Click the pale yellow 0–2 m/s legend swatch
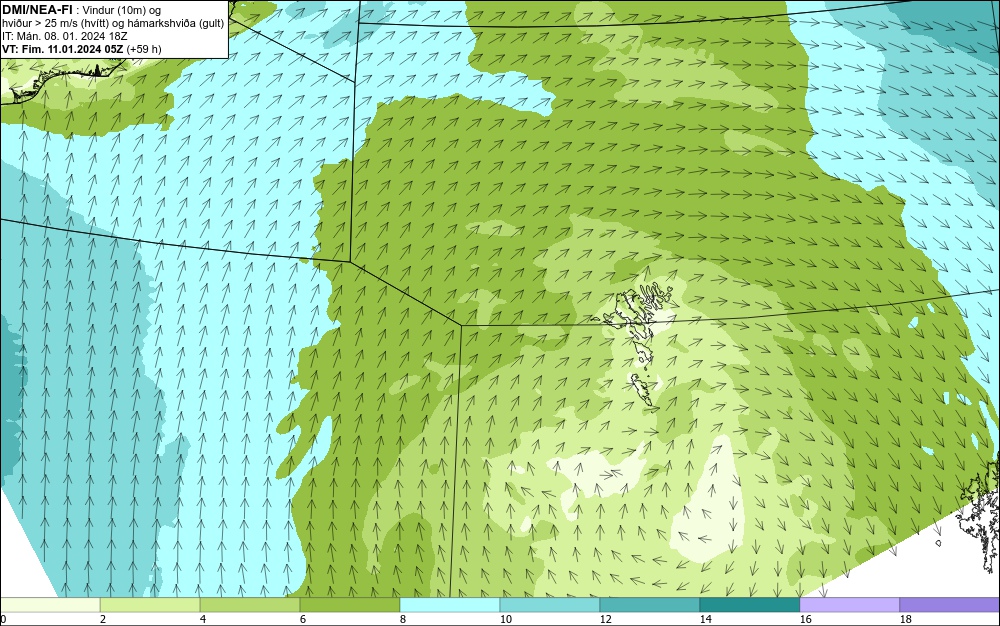 (50, 604)
